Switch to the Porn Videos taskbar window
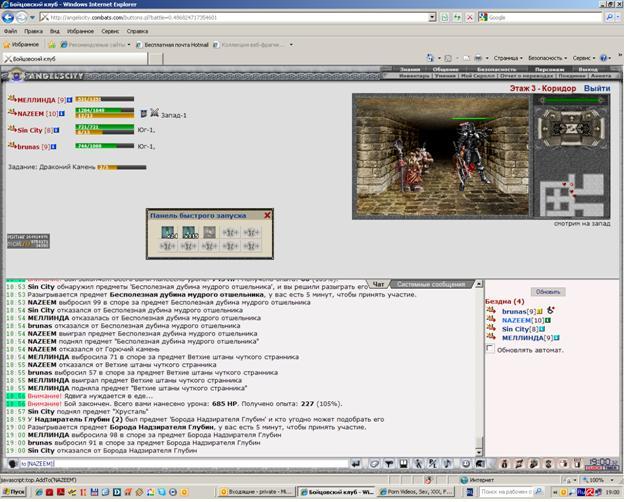625x502 pixels. coord(416,492)
